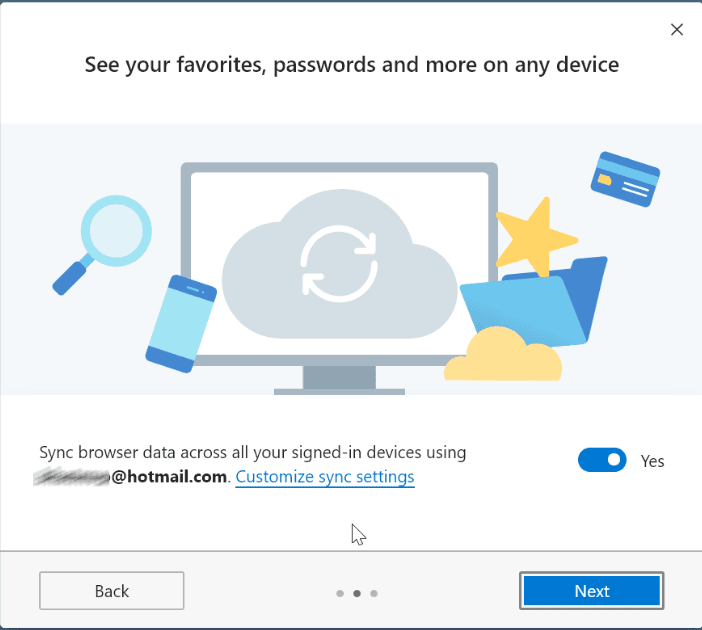702x630 pixels.
Task: Go back with the Back button
Action: coord(112,591)
